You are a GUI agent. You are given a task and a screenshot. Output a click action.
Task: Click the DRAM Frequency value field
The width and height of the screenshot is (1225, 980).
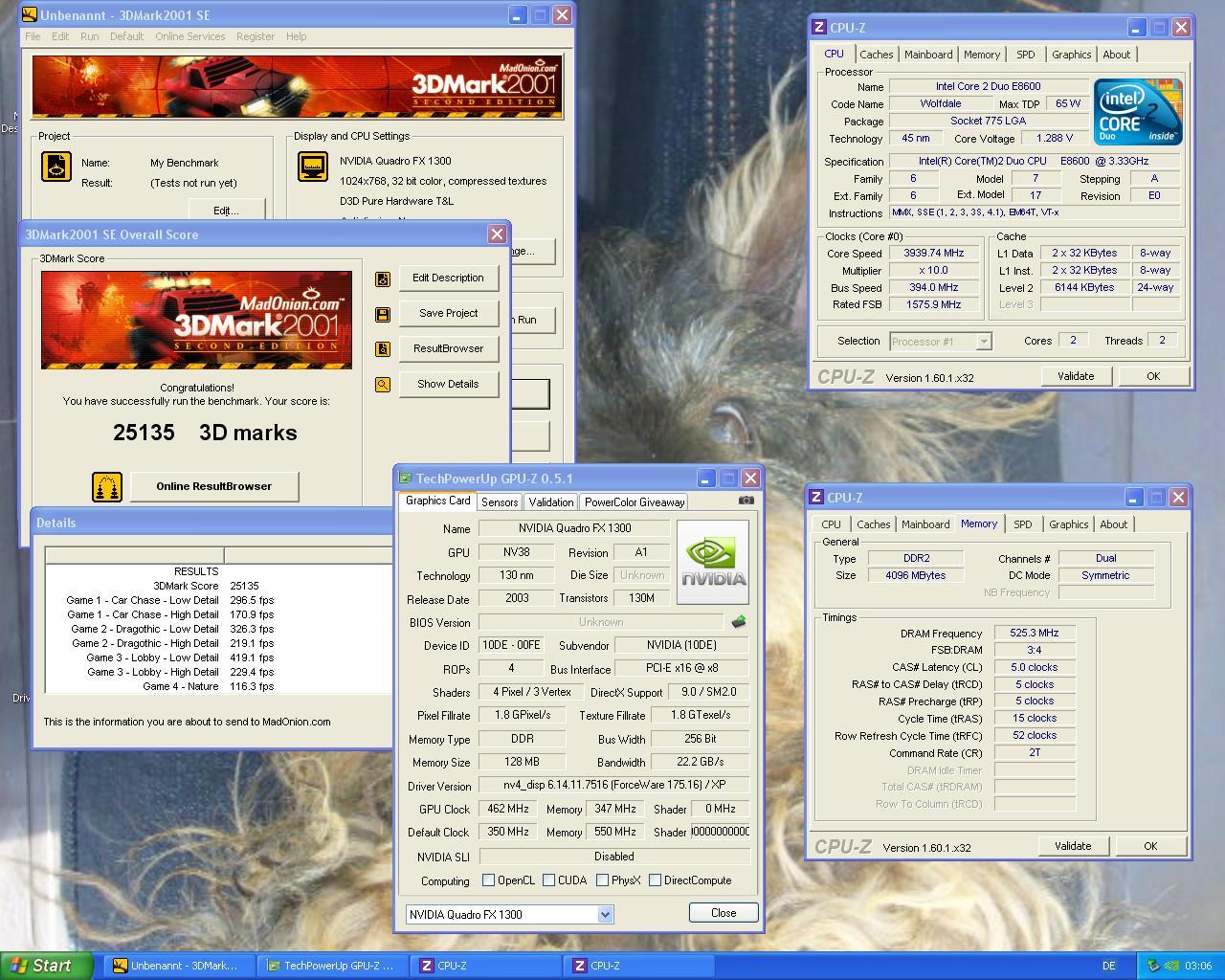coord(1034,634)
